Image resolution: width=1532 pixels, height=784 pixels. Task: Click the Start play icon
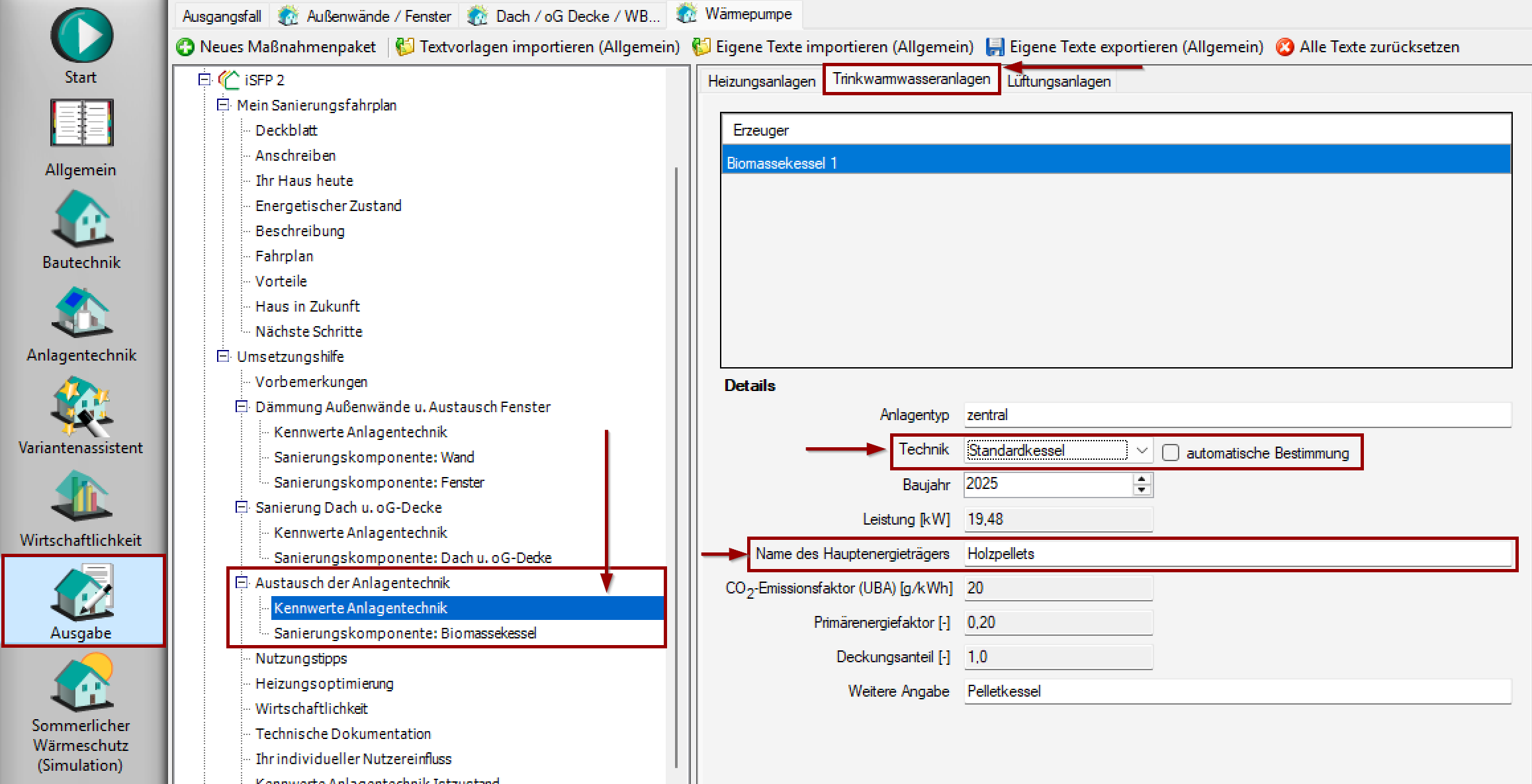coord(81,35)
